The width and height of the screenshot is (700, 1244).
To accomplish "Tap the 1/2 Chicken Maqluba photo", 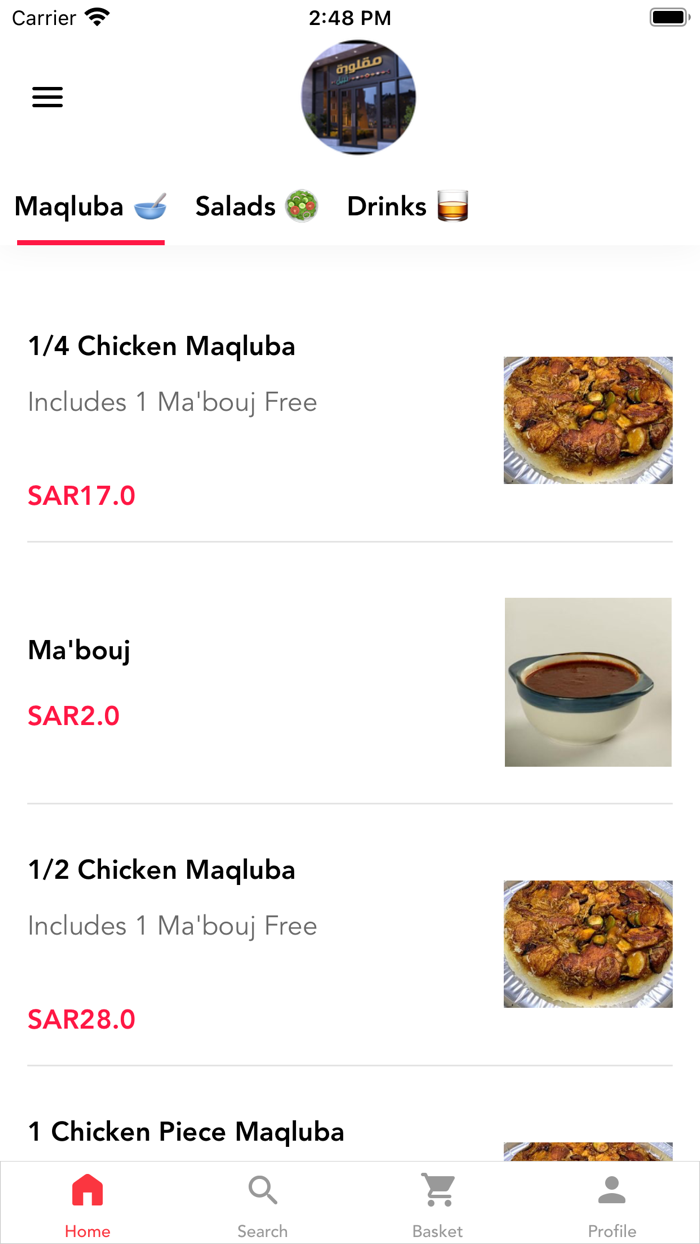I will [x=588, y=943].
